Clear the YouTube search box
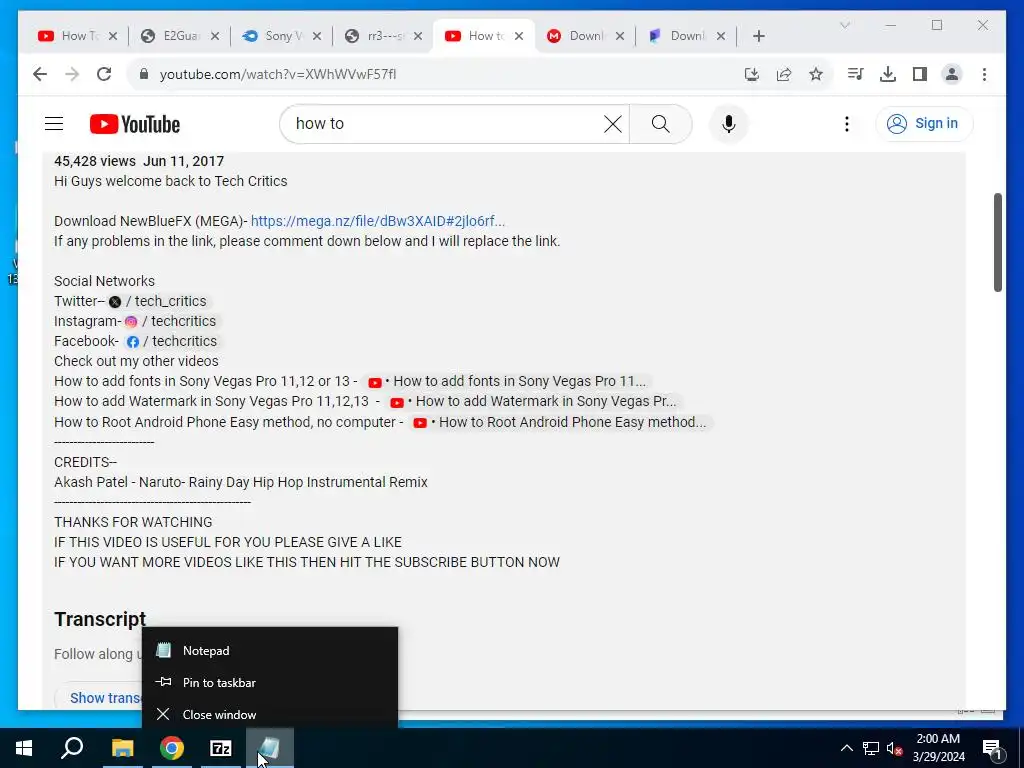The image size is (1024, 768). pyautogui.click(x=613, y=123)
